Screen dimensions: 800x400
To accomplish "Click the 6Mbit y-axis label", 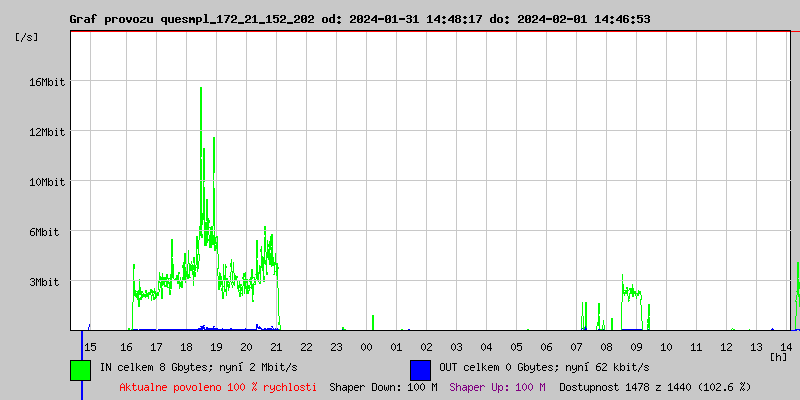I will coord(44,232).
